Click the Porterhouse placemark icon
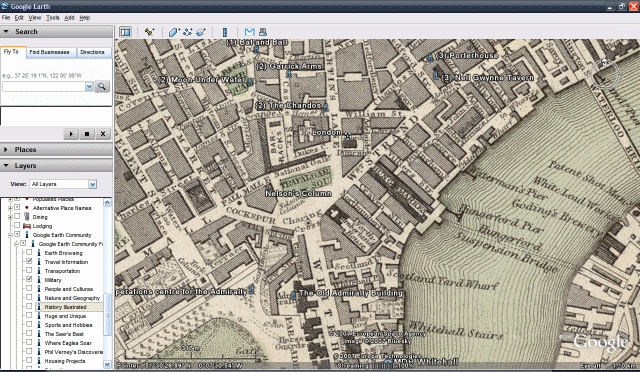The height and width of the screenshot is (372, 640). pyautogui.click(x=430, y=58)
